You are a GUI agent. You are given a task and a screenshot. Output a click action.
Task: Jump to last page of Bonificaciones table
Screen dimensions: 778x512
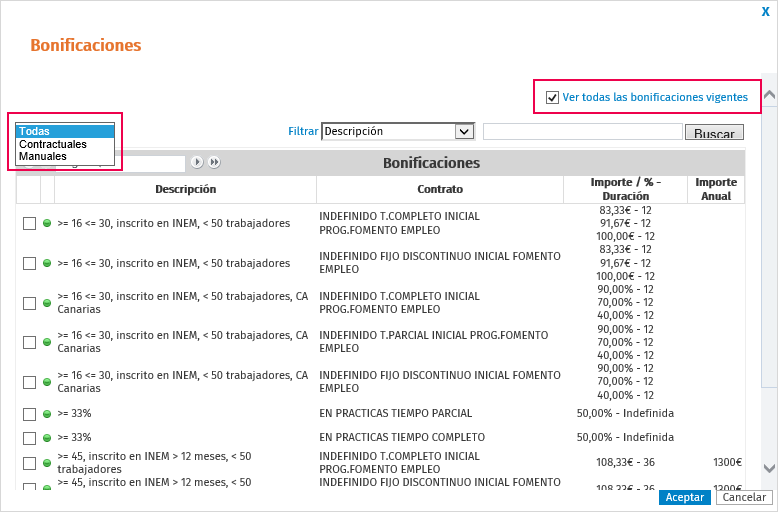(214, 162)
